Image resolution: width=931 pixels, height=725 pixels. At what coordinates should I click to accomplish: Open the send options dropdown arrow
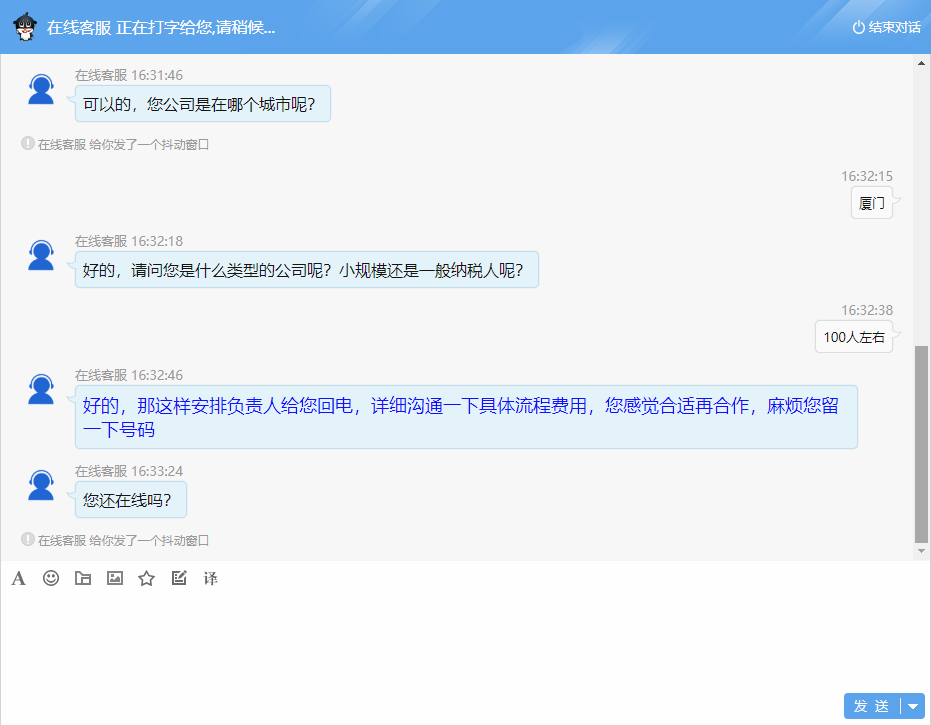coord(912,705)
